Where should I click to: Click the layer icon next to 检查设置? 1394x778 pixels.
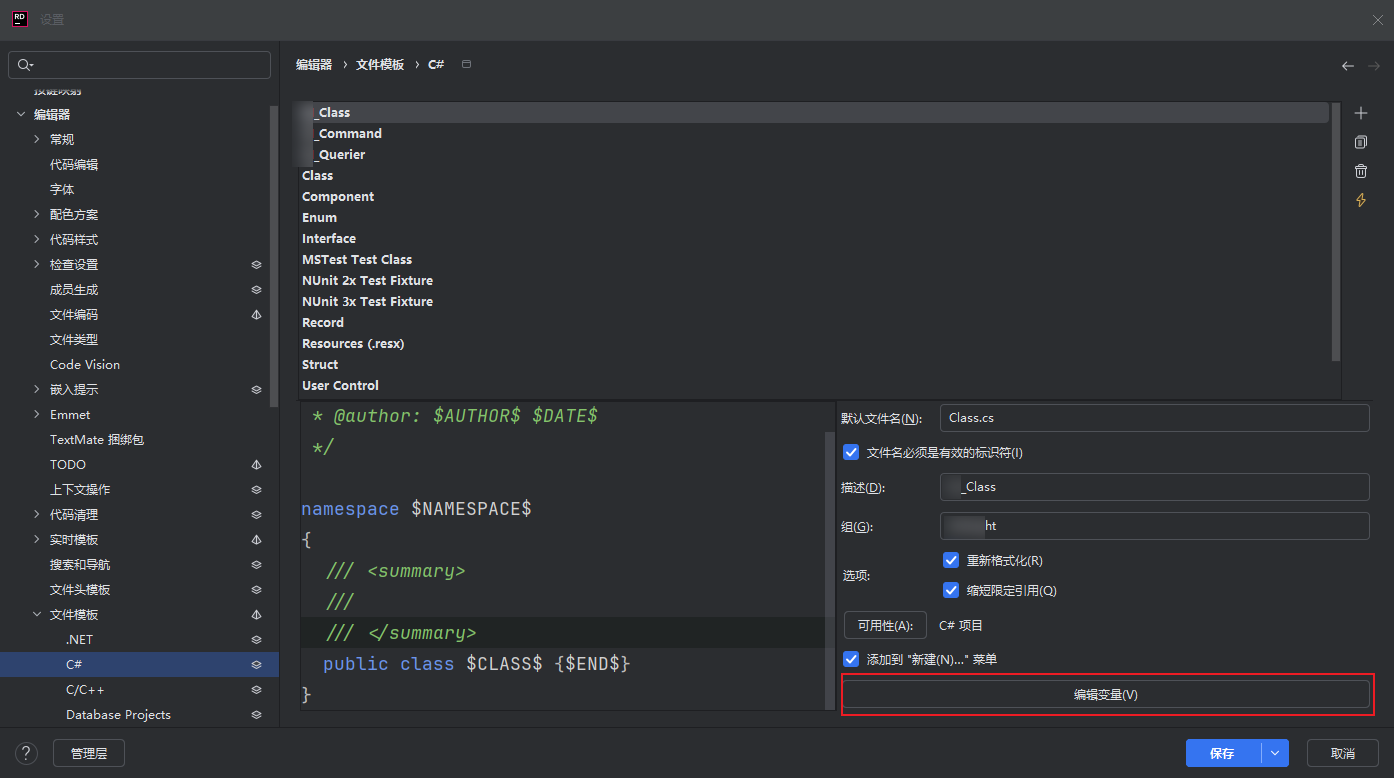coord(256,265)
